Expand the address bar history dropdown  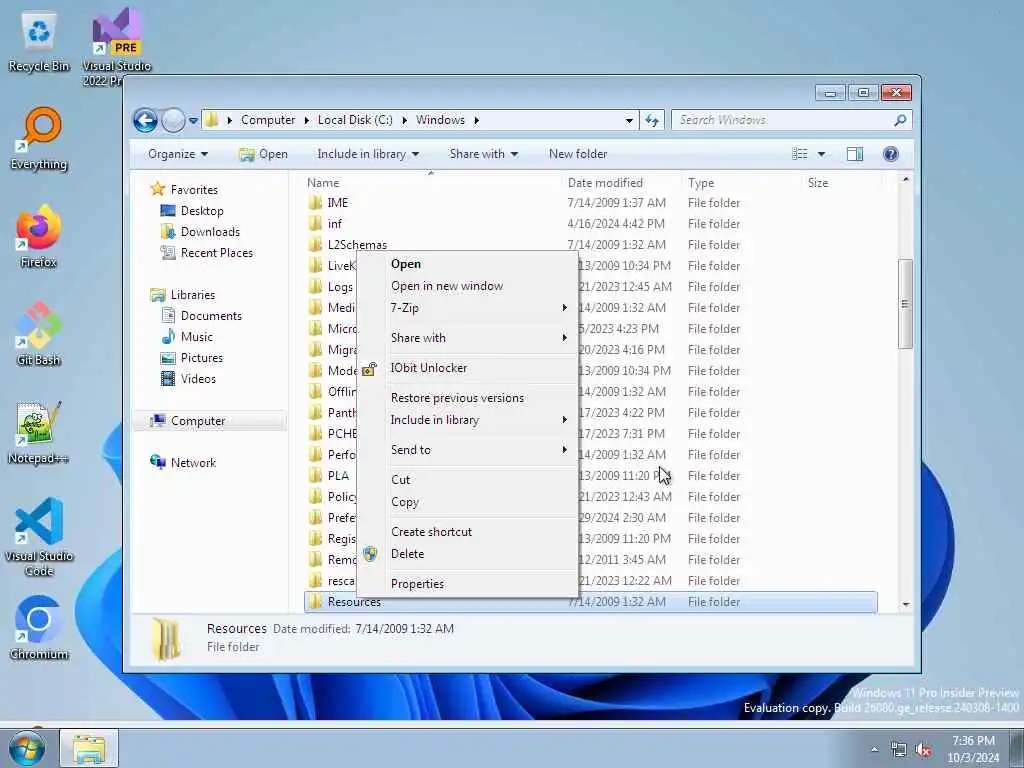[x=629, y=120]
